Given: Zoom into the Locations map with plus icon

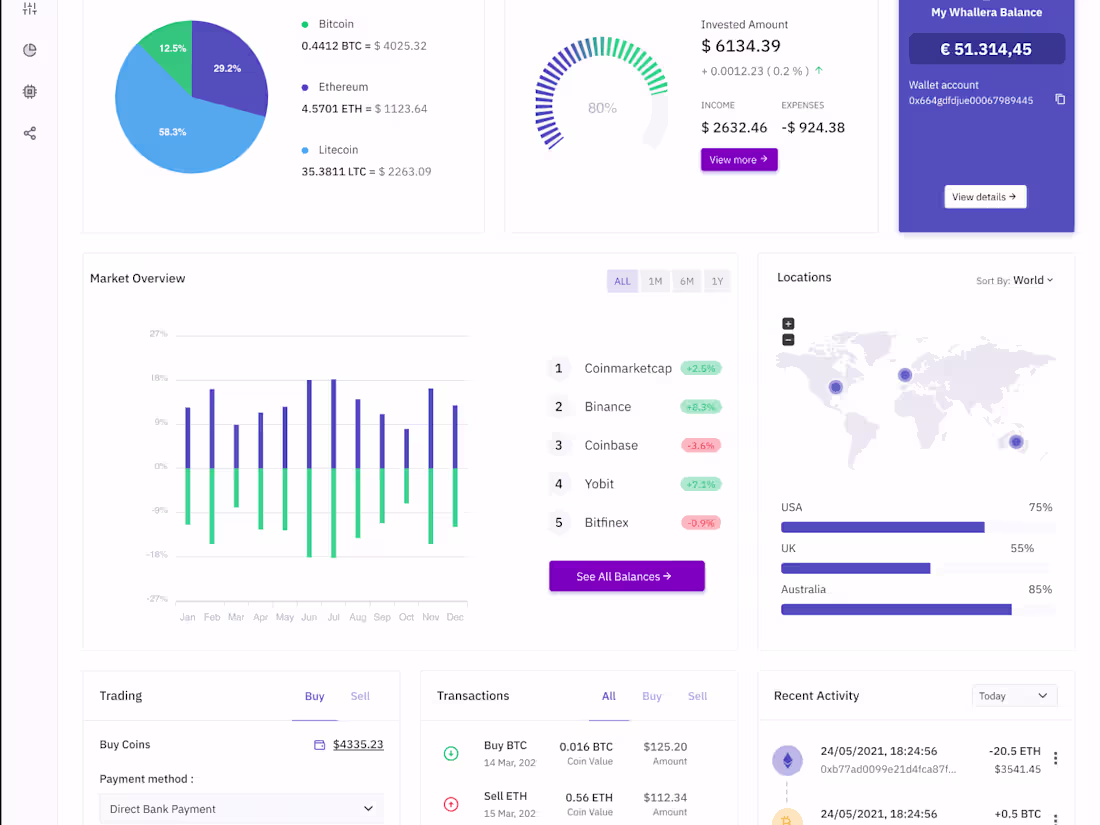Looking at the screenshot, I should (788, 323).
